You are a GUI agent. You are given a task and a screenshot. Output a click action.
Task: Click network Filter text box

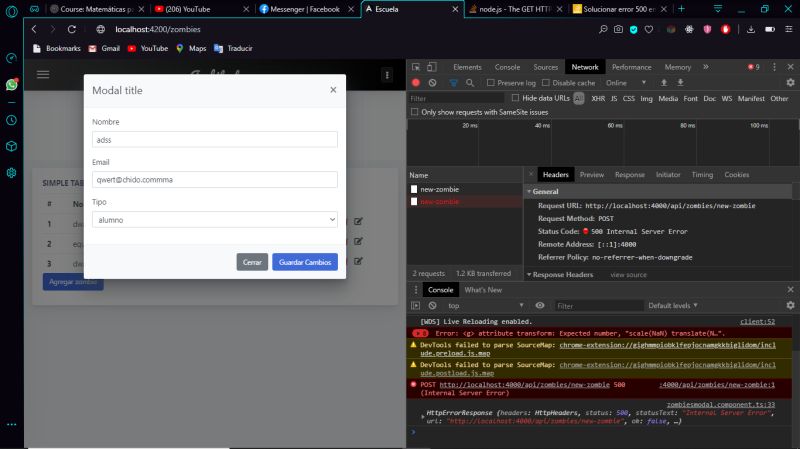(x=457, y=98)
